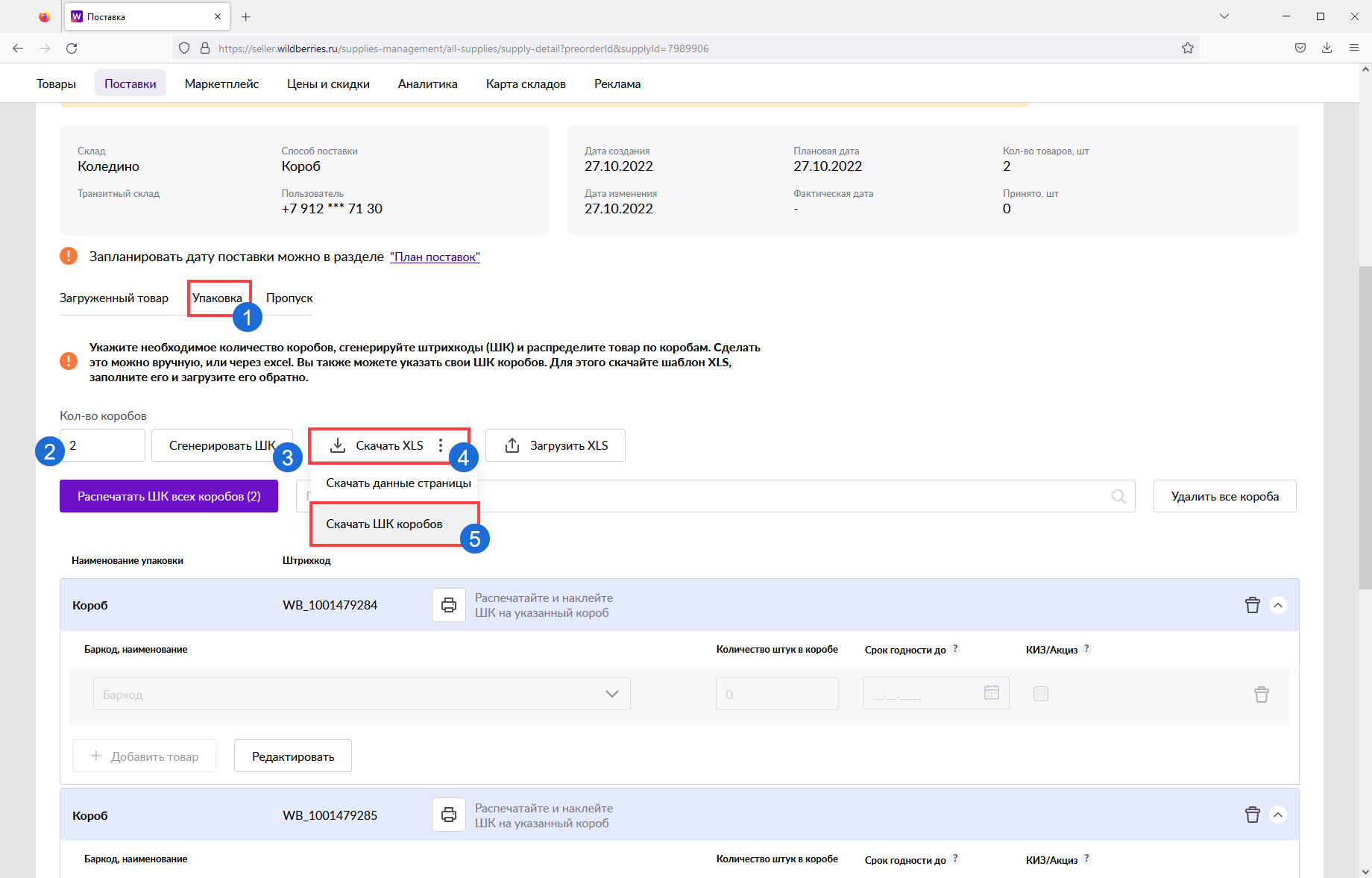
Task: Expand the Баркод dropdown
Action: pos(611,694)
